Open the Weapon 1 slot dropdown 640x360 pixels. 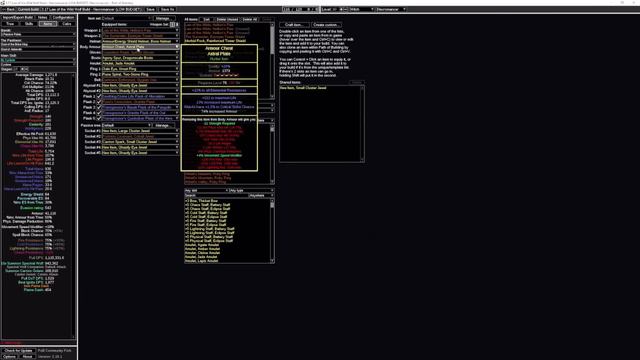click(x=140, y=30)
